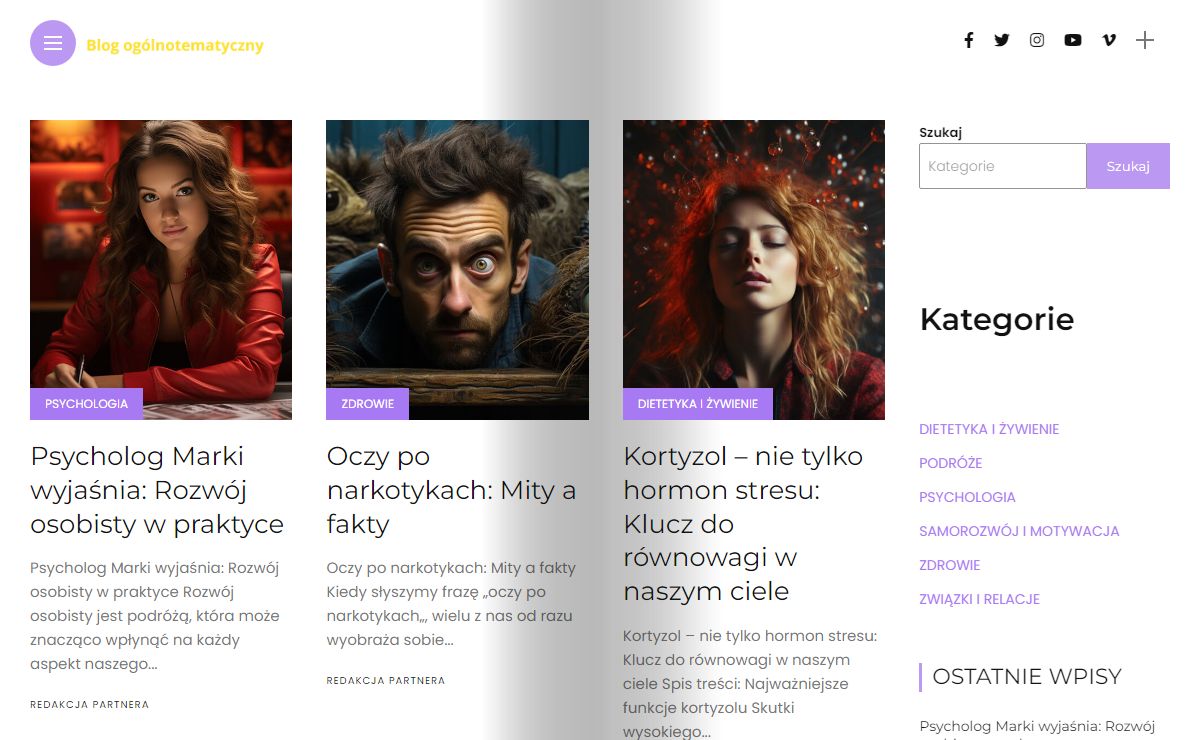This screenshot has height=740, width=1200.
Task: Click the OSTATNIE WPISY heading
Action: coord(1026,677)
